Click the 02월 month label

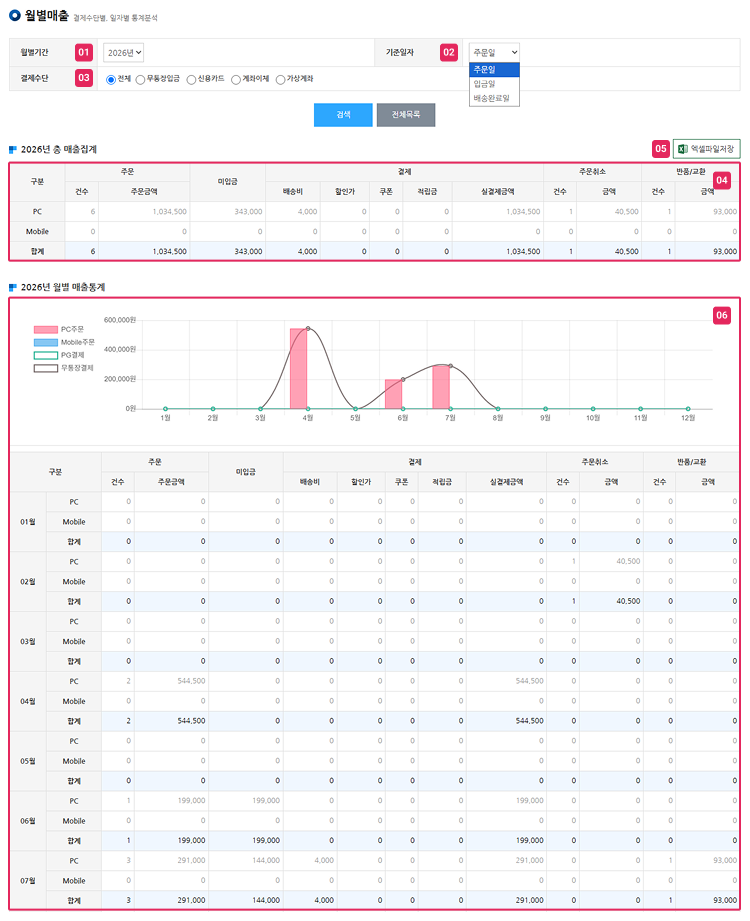pyautogui.click(x=28, y=581)
